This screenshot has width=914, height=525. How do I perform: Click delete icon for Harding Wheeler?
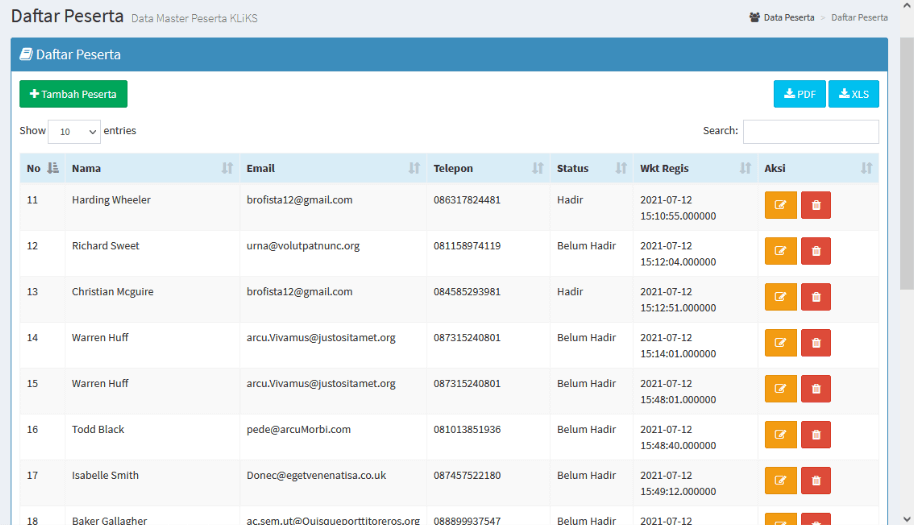click(815, 205)
